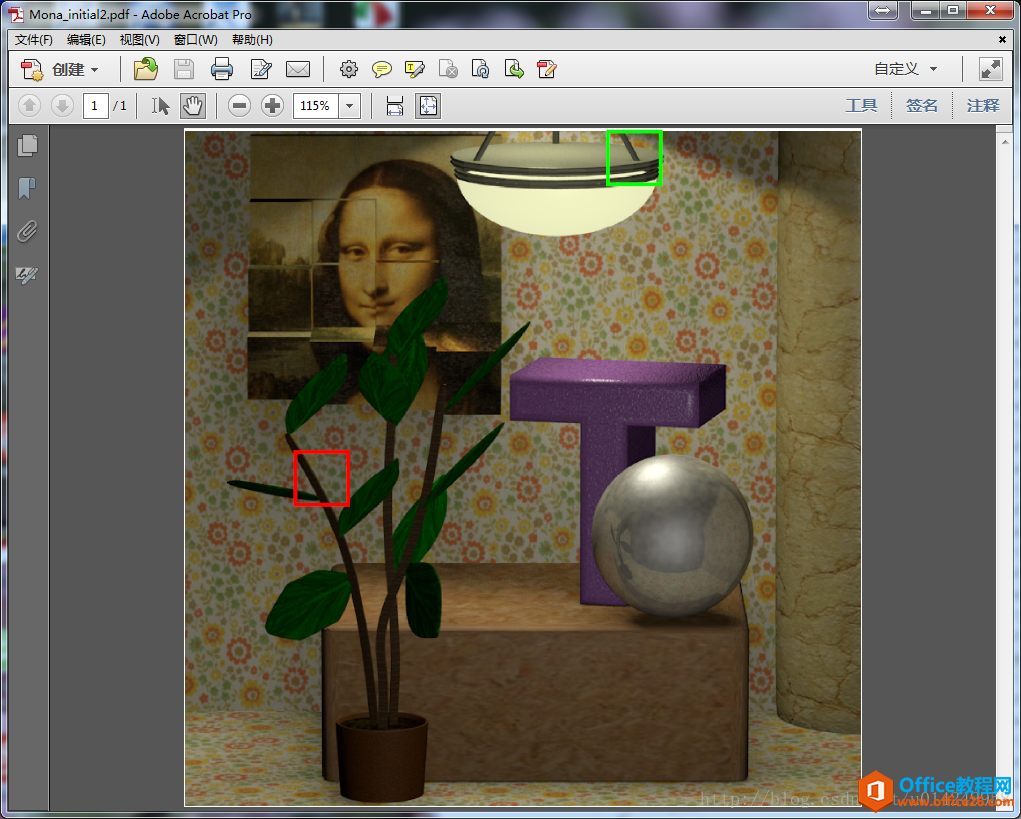Show the bookmarks panel
The width and height of the screenshot is (1021, 819).
(27, 189)
